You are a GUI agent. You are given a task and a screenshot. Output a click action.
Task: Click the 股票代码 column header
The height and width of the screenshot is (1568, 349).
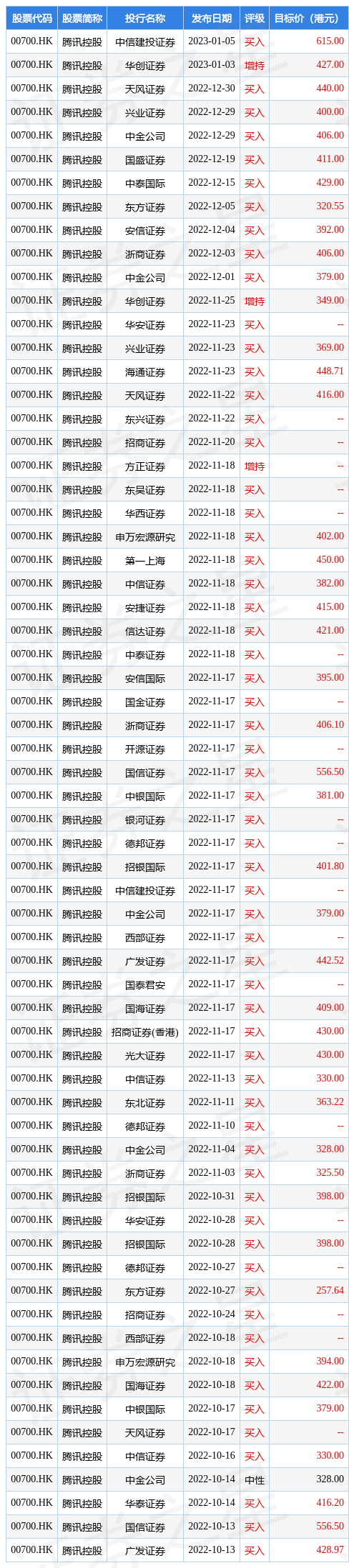[x=31, y=18]
